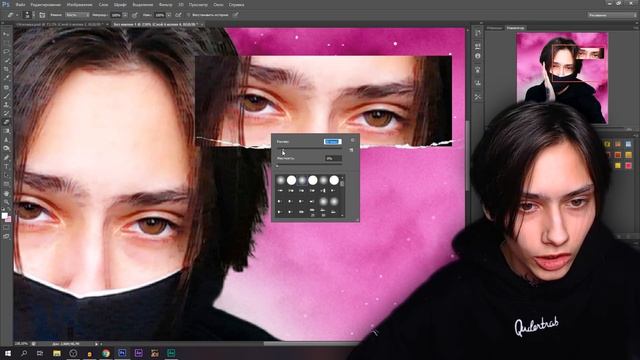Select the Path Selection arrow tool

coord(6,175)
